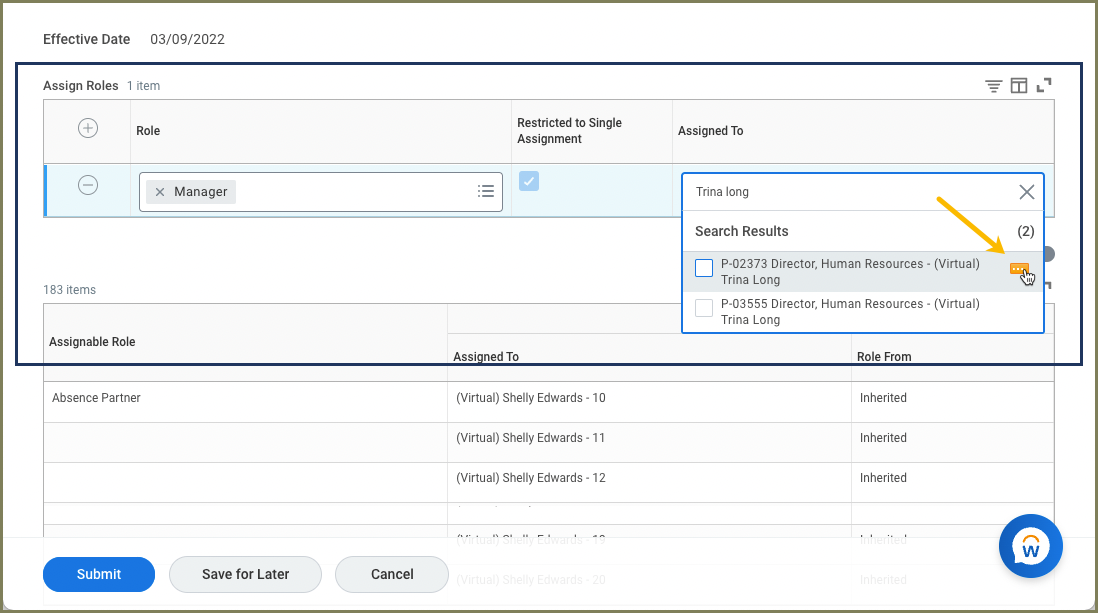Click the Assigned To search field
This screenshot has height=613, width=1098.
point(850,192)
